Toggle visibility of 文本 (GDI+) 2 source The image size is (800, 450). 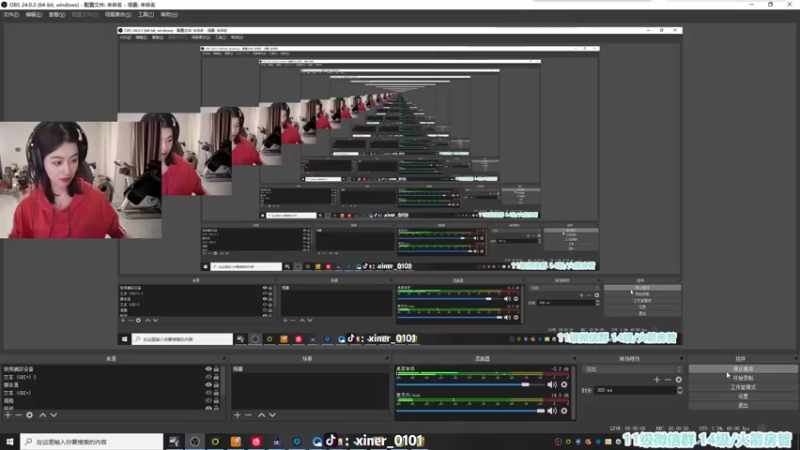[x=208, y=377]
